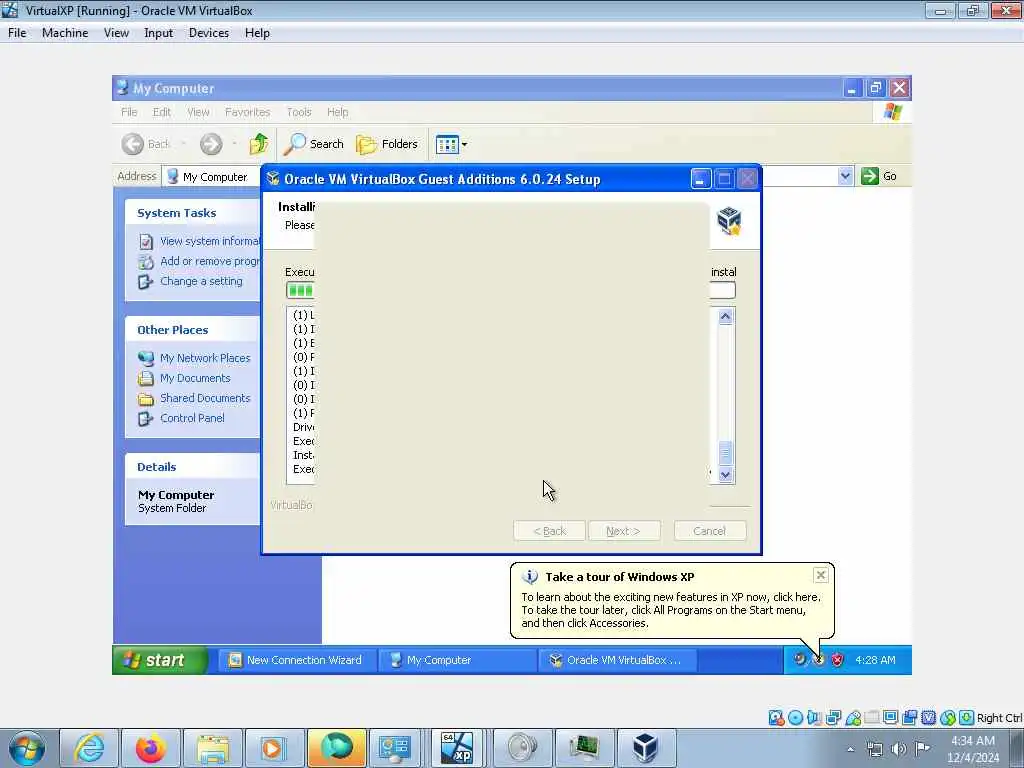This screenshot has height=768, width=1024.
Task: Click the installer log scroll down arrow
Action: pyautogui.click(x=726, y=475)
